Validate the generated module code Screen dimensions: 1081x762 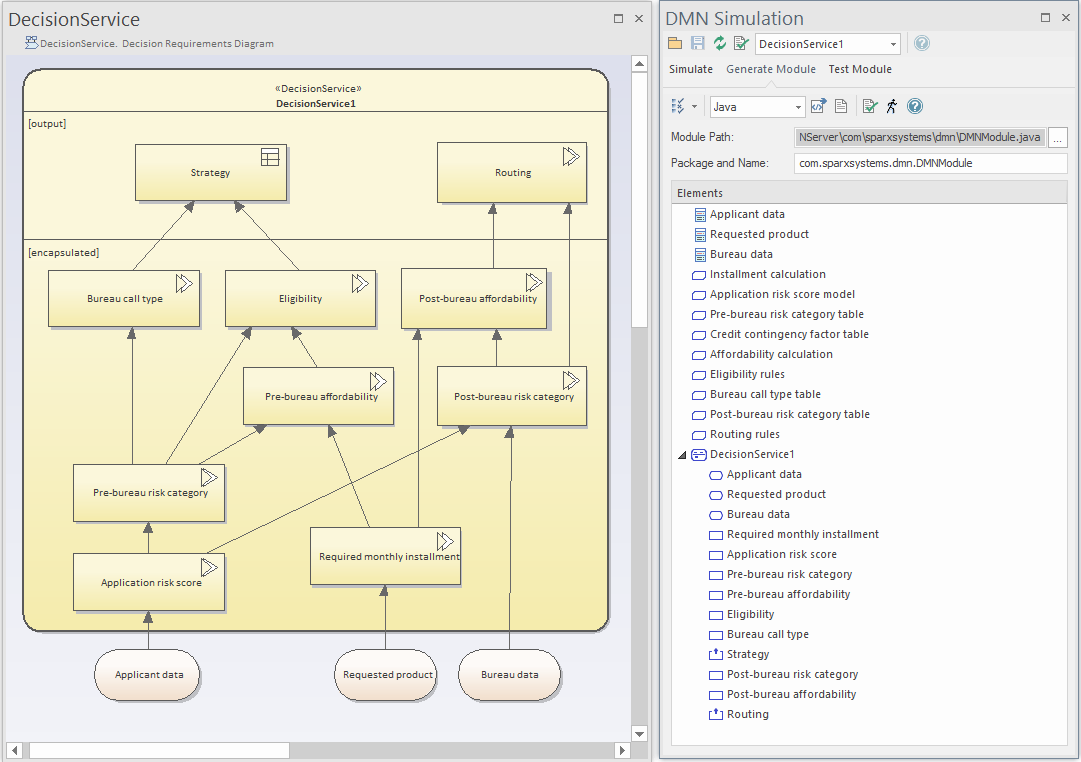(x=869, y=105)
